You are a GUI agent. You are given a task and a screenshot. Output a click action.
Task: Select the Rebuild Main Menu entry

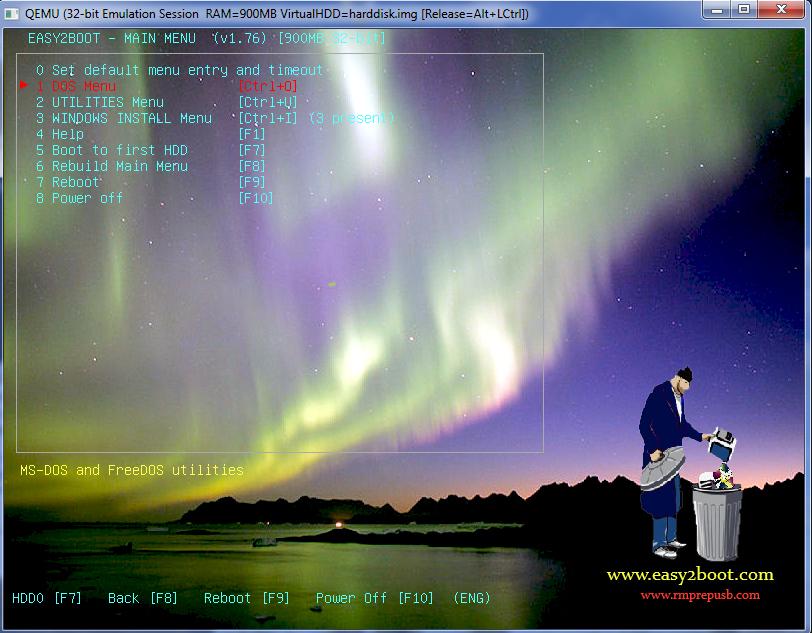tap(119, 166)
